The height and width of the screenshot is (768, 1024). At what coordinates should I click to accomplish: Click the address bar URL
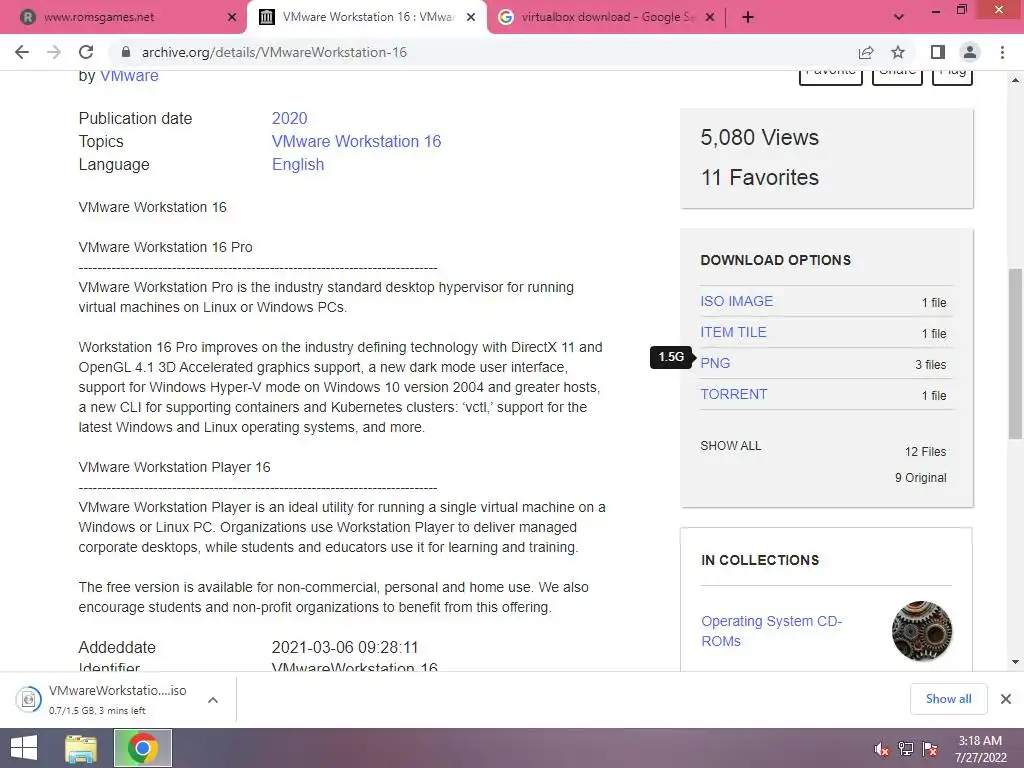(274, 52)
